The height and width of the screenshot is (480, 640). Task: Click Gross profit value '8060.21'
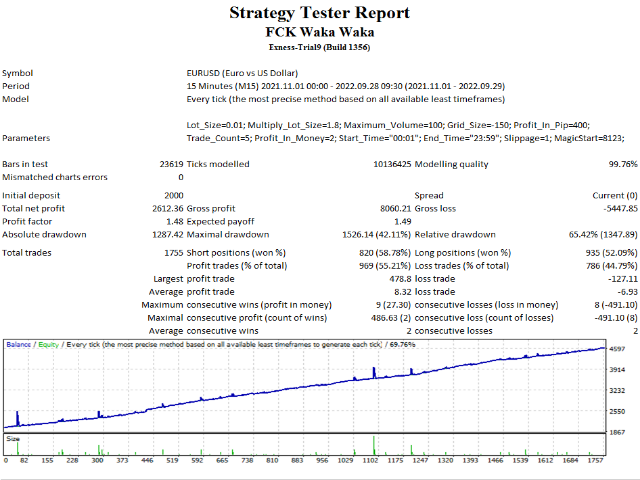[x=396, y=209]
